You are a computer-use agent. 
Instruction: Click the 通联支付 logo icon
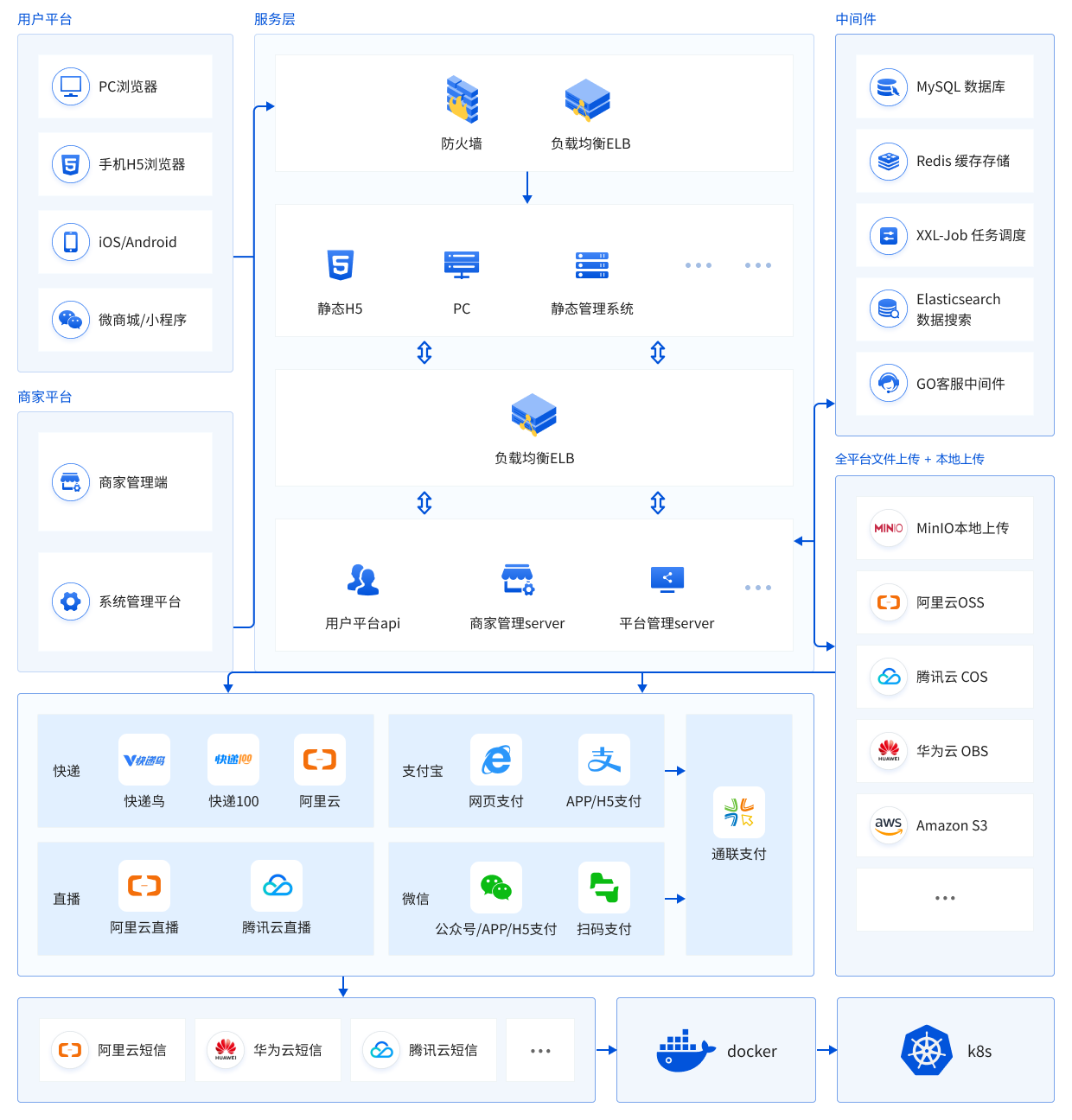point(738,812)
